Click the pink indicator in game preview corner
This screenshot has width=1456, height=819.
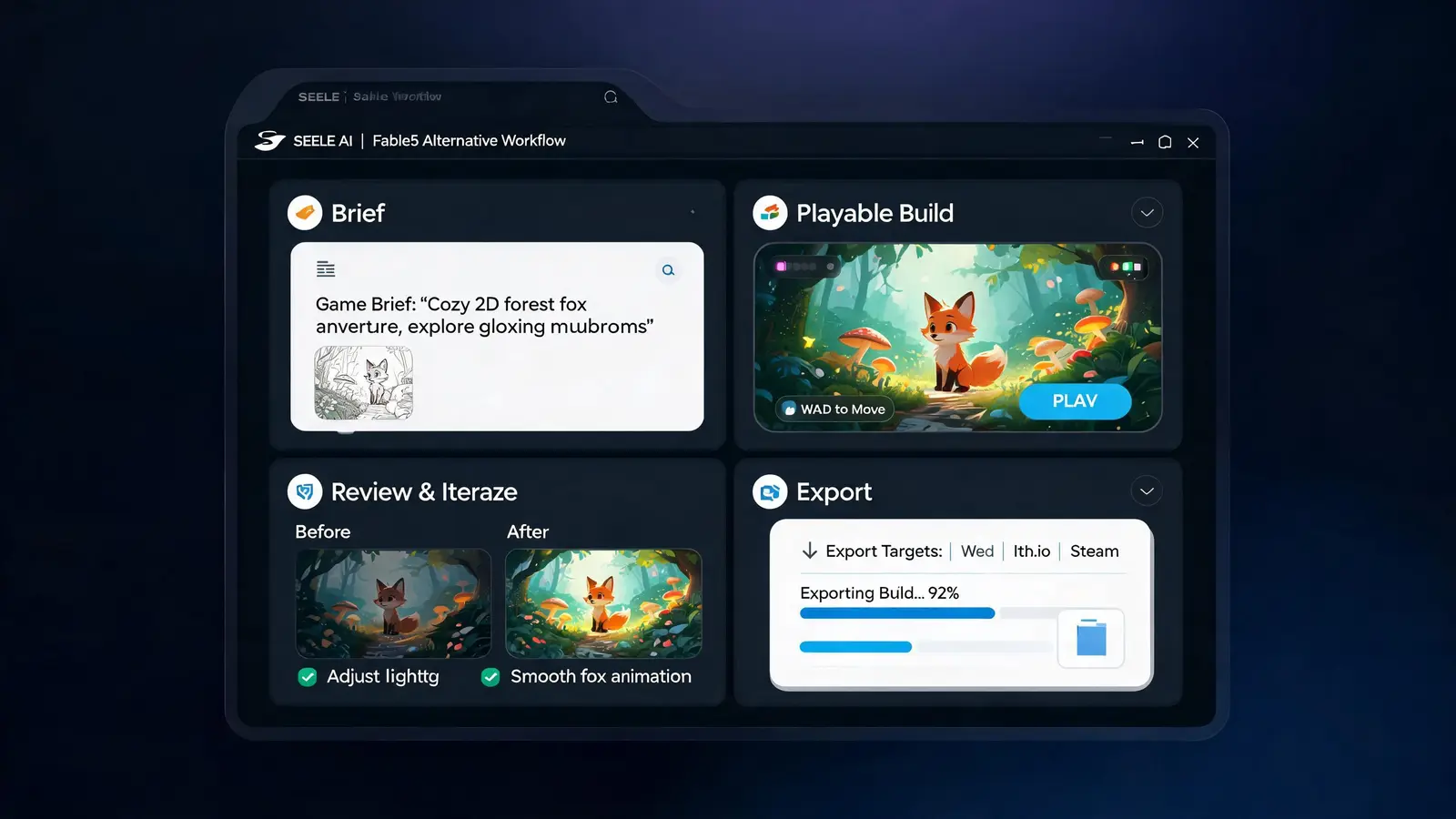pyautogui.click(x=781, y=267)
